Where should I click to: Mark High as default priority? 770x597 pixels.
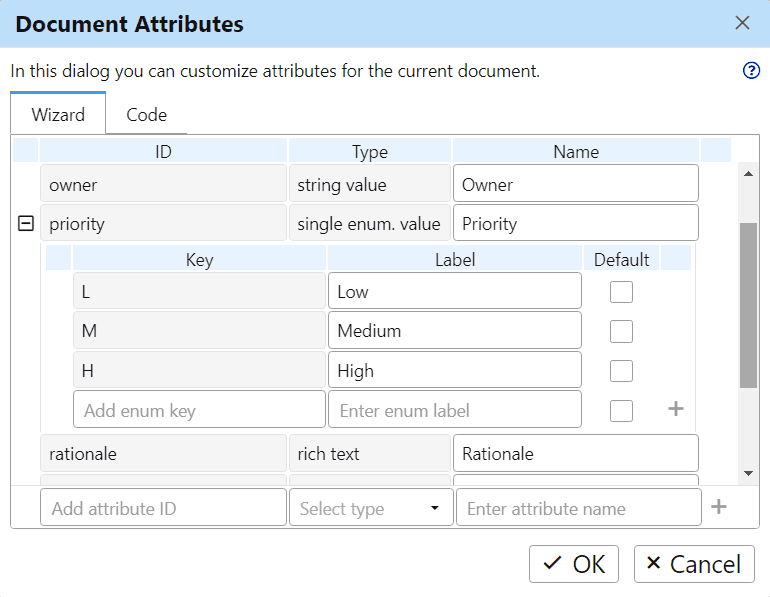(x=621, y=371)
